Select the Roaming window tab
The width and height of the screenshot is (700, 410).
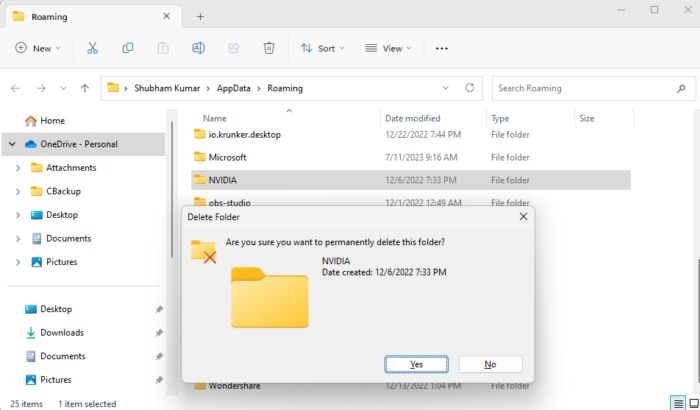click(94, 17)
